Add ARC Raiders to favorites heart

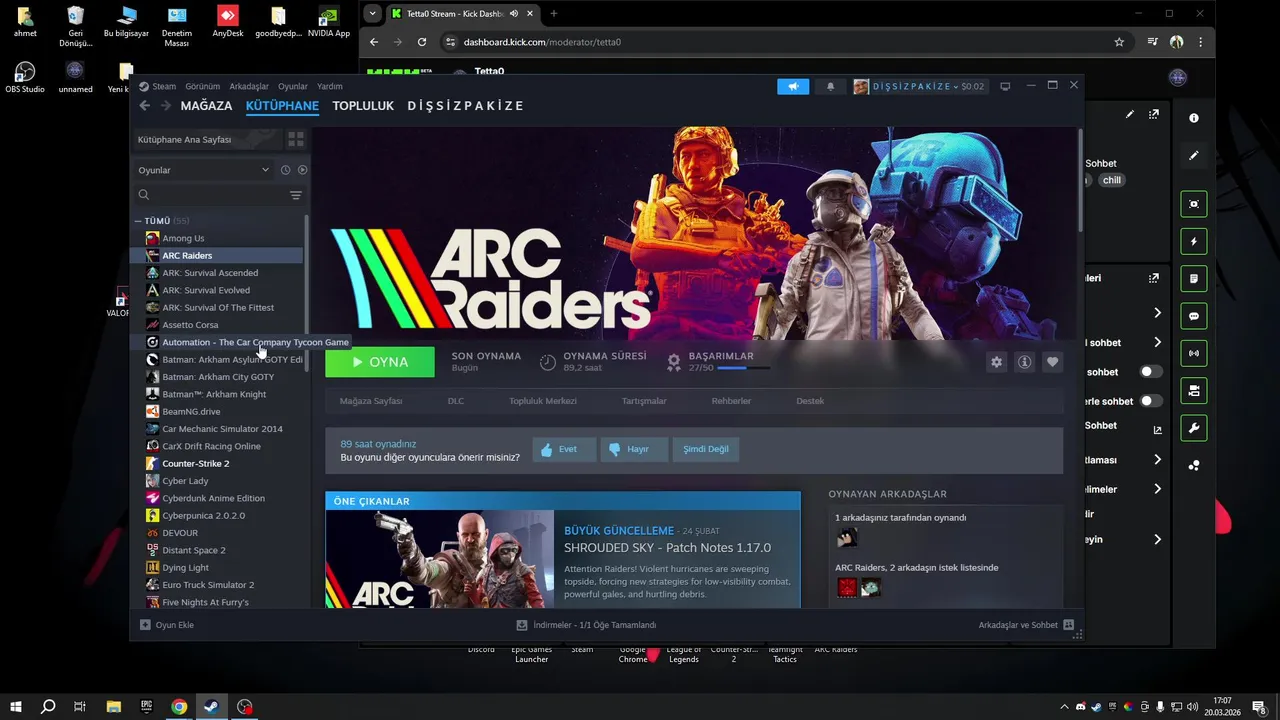point(1052,362)
